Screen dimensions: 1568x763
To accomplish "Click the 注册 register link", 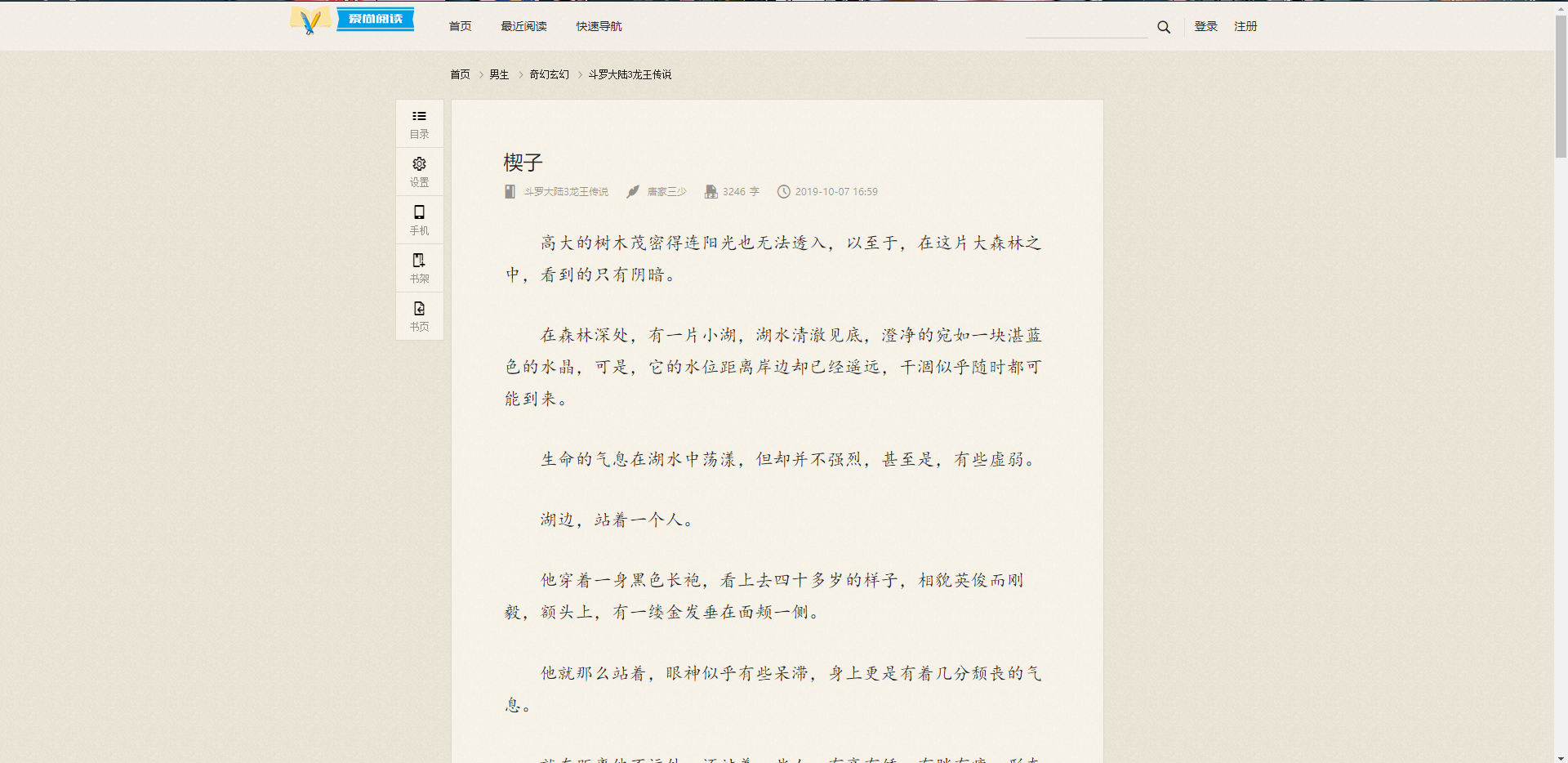I will pos(1245,26).
